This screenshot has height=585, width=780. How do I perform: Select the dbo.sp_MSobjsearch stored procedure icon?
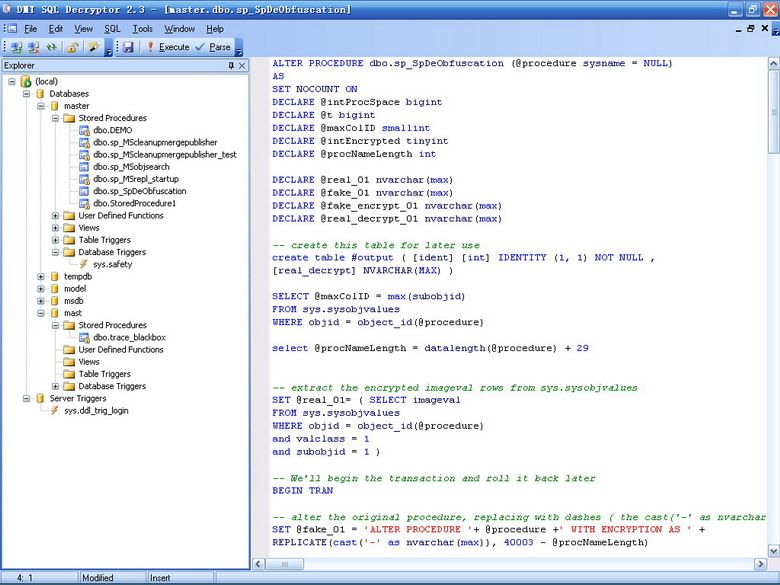coord(84,167)
